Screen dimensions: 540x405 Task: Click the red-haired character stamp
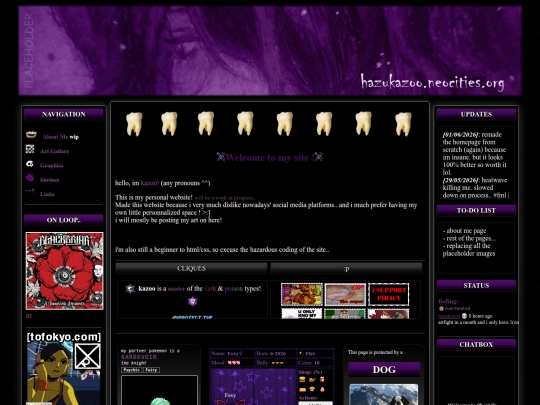click(x=388, y=313)
